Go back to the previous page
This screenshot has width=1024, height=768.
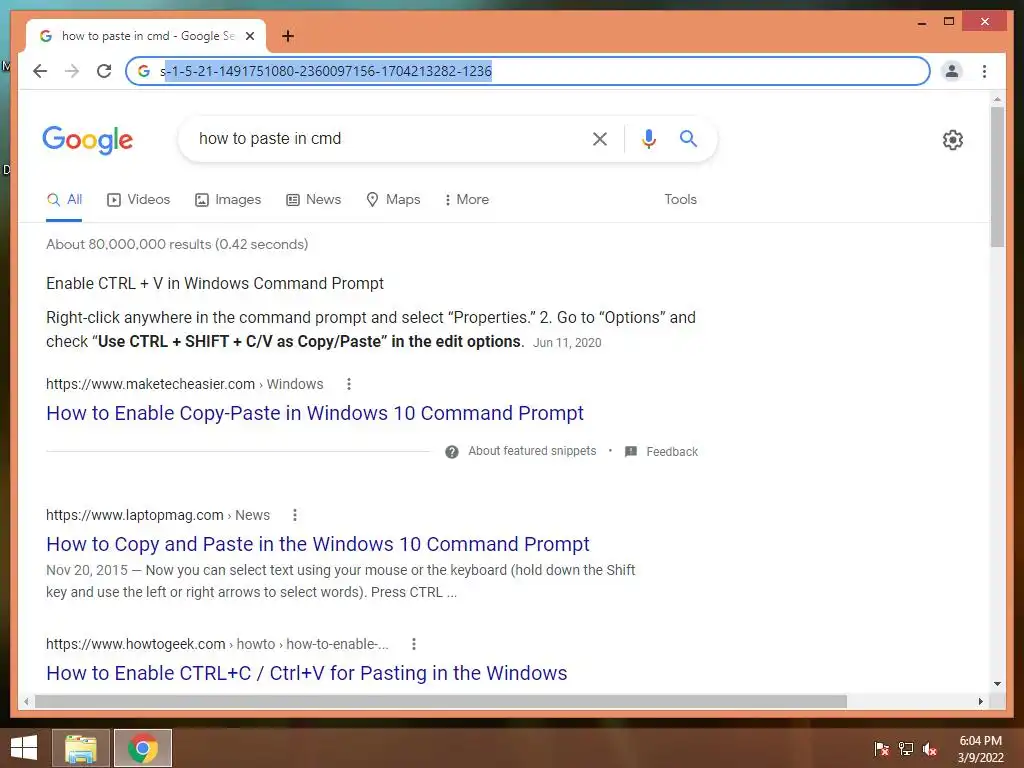[40, 71]
